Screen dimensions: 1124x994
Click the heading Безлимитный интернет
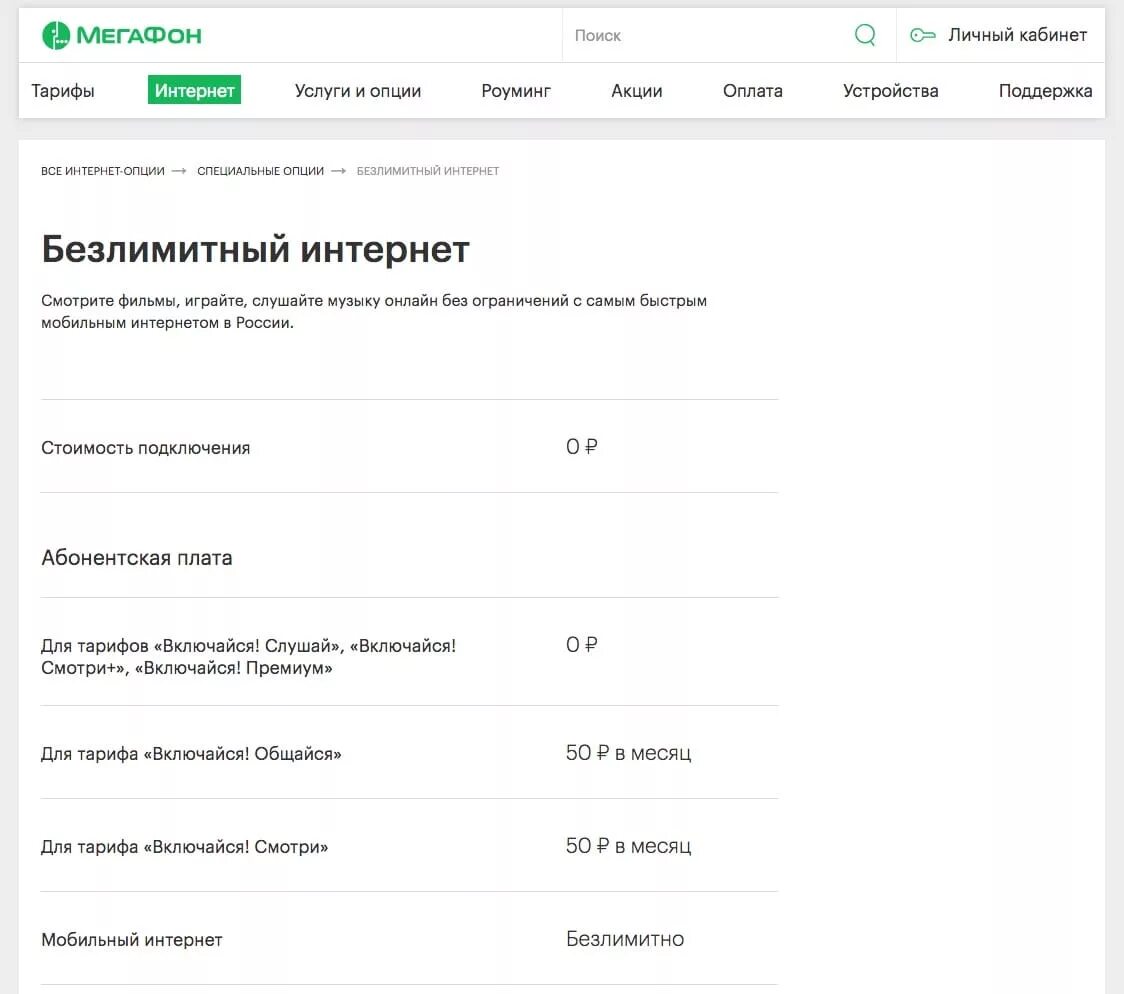255,249
